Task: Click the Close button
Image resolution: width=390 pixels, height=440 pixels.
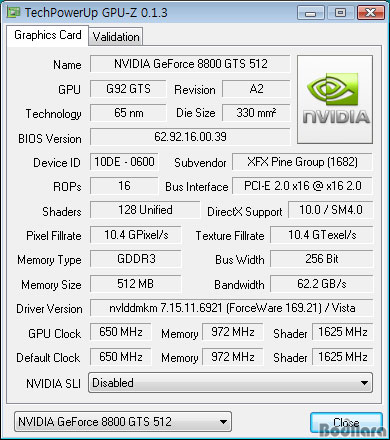Action: [346, 423]
